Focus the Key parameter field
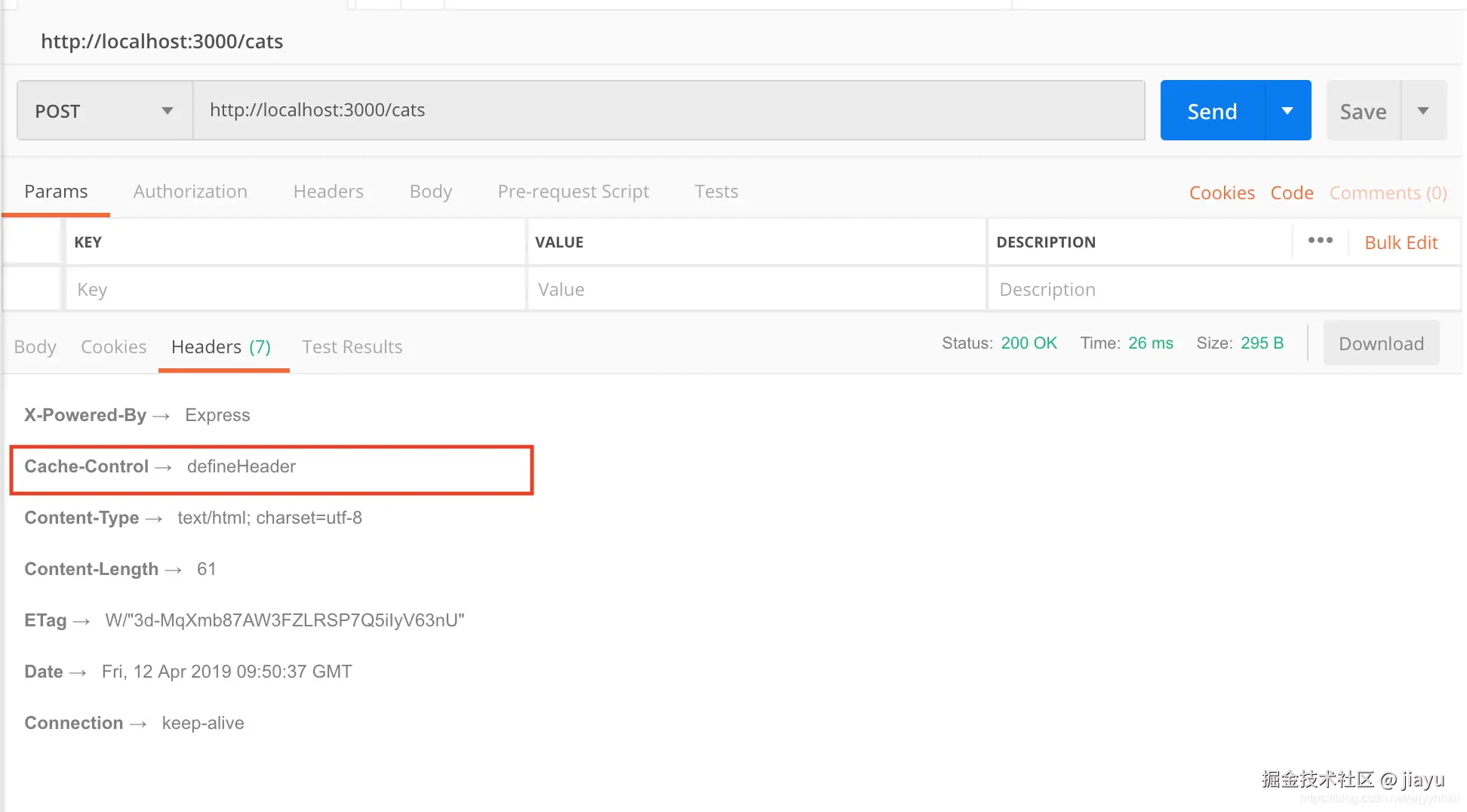1467x812 pixels. tap(296, 290)
